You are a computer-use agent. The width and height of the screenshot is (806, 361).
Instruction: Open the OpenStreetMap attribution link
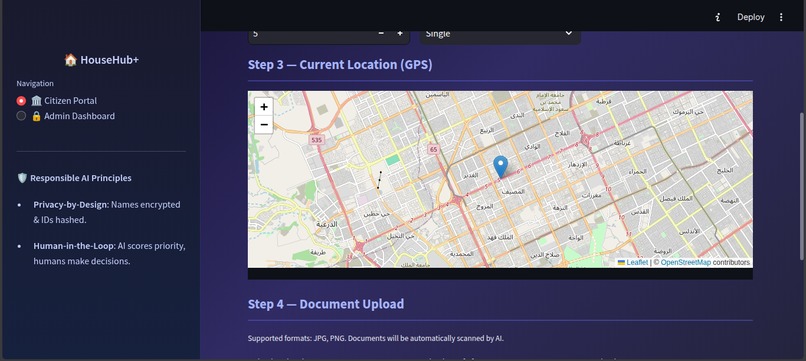[x=686, y=263]
